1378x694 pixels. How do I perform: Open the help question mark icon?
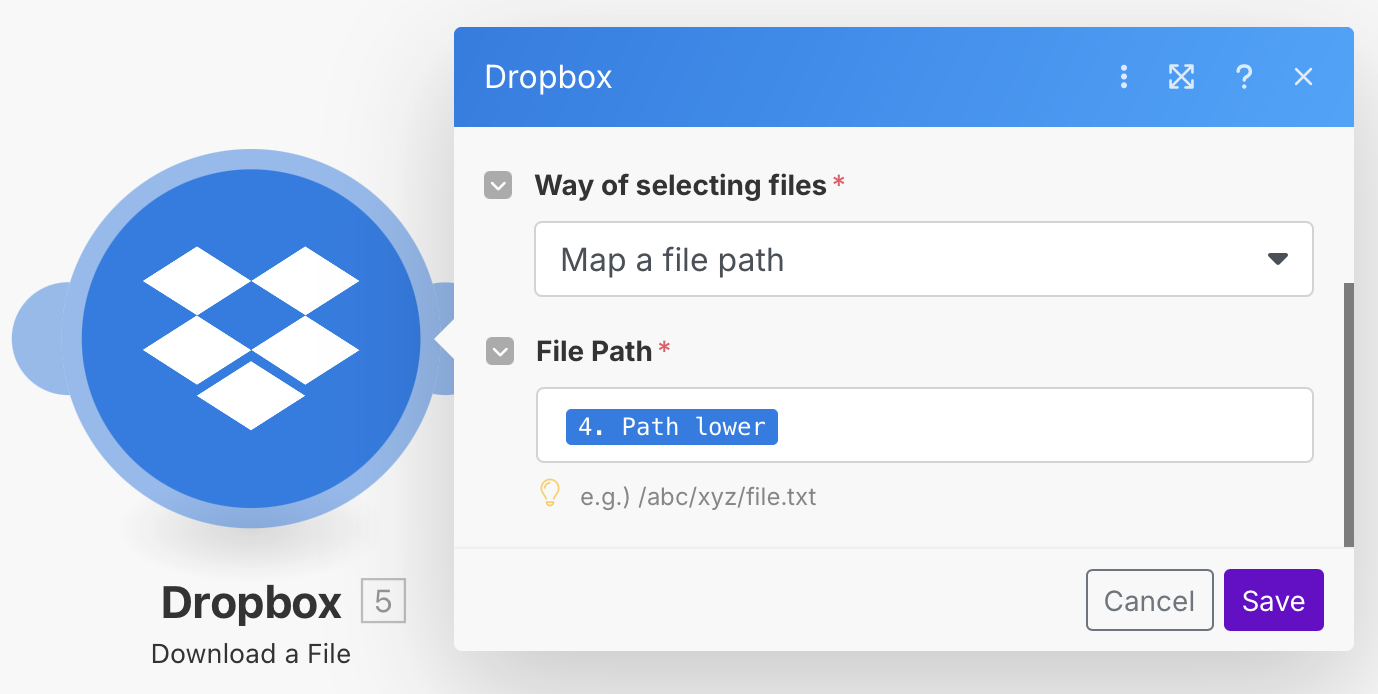[1243, 77]
